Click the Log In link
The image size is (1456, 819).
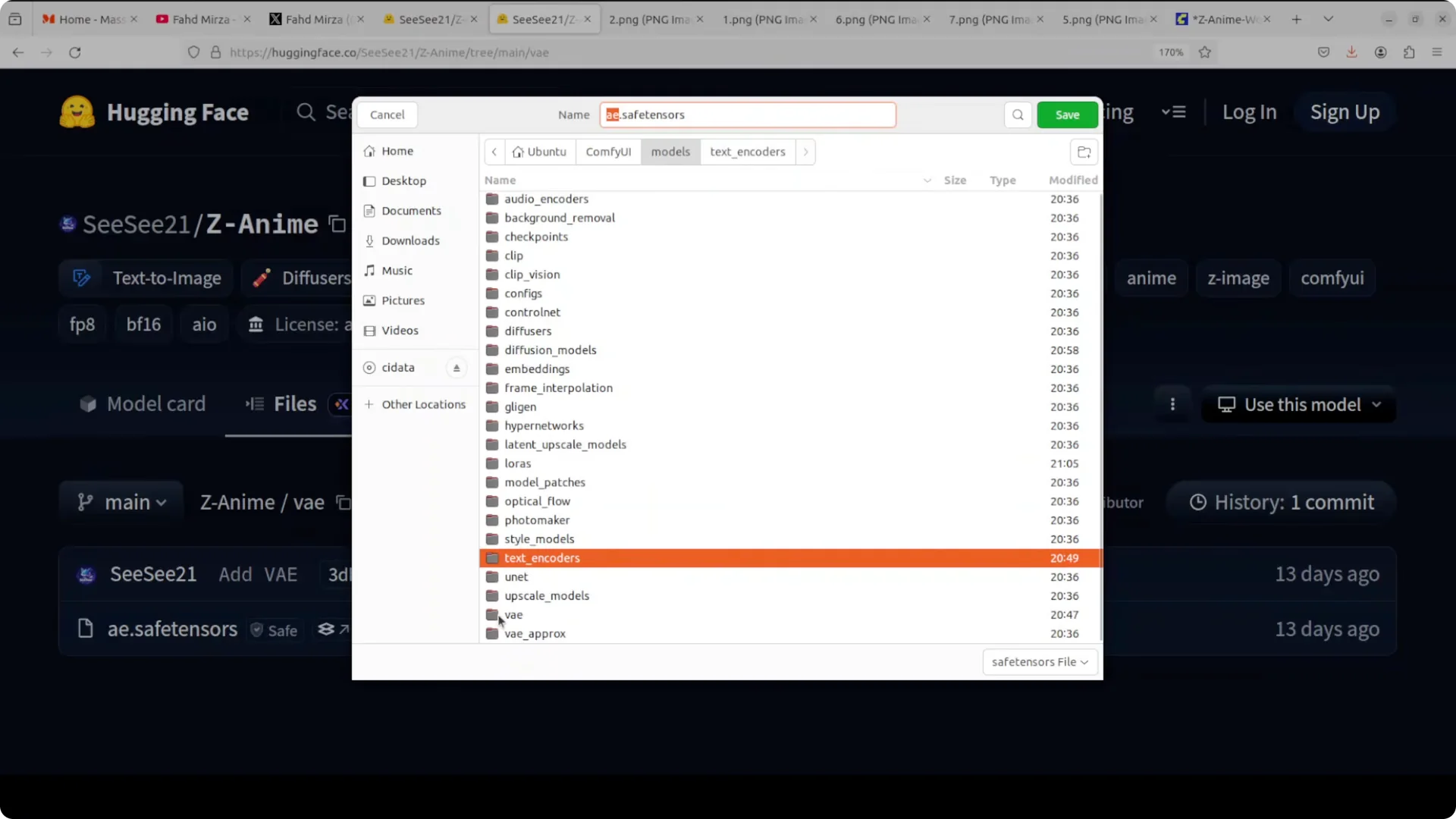click(1249, 112)
